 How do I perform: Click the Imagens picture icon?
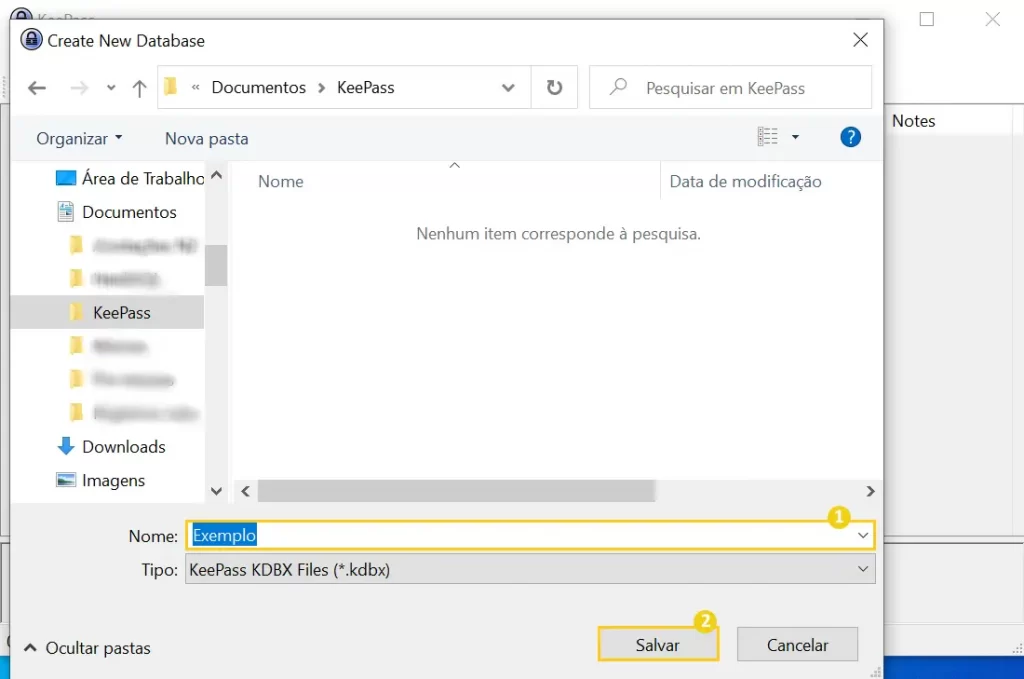pyautogui.click(x=66, y=480)
